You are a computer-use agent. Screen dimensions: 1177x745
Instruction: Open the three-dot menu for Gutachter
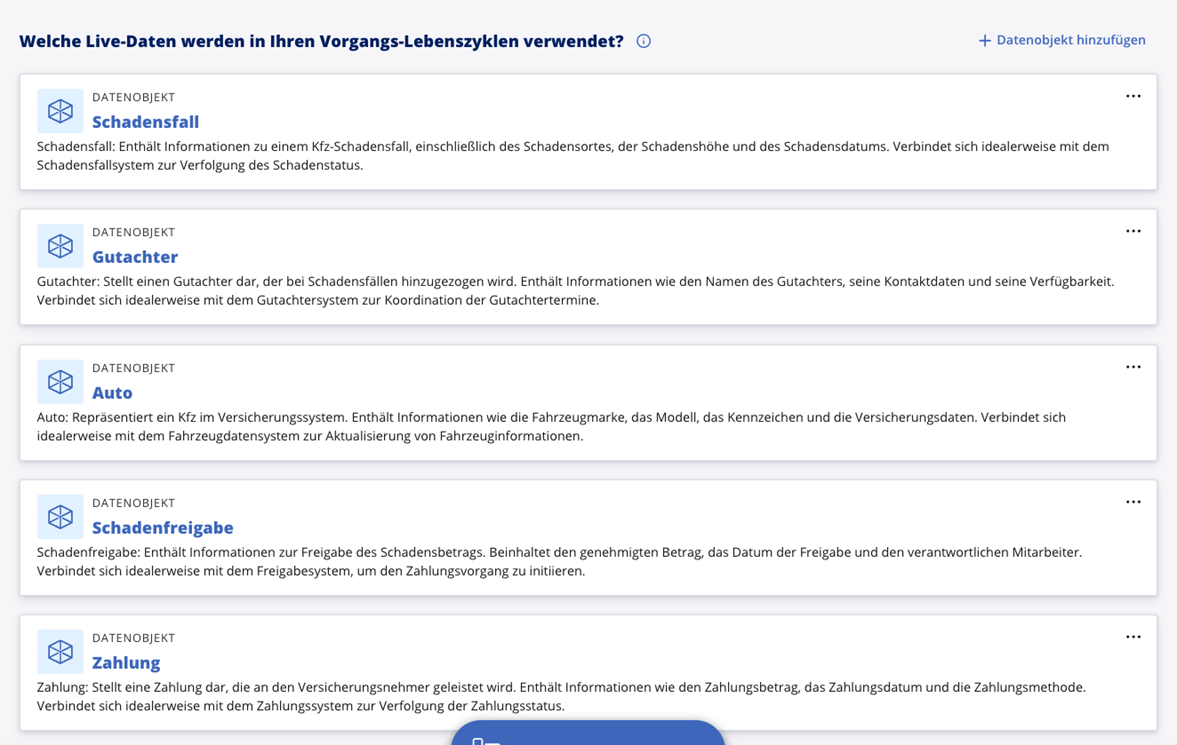tap(1132, 232)
